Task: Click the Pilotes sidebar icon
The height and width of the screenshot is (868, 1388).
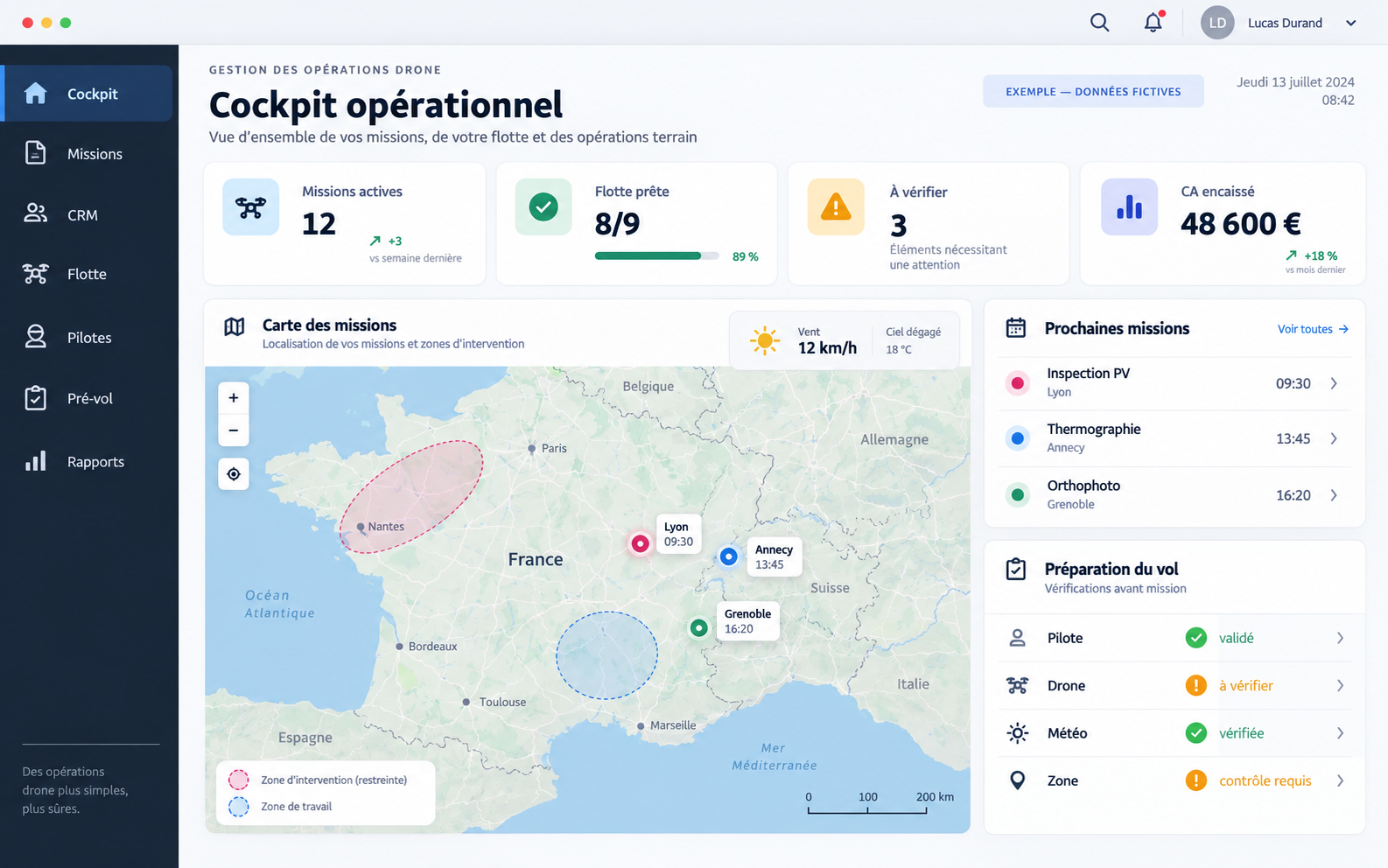Action: [x=35, y=337]
